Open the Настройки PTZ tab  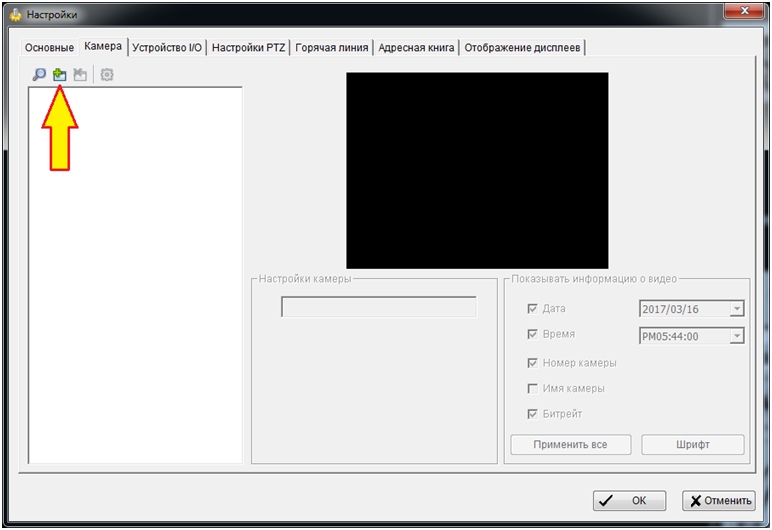coord(248,48)
